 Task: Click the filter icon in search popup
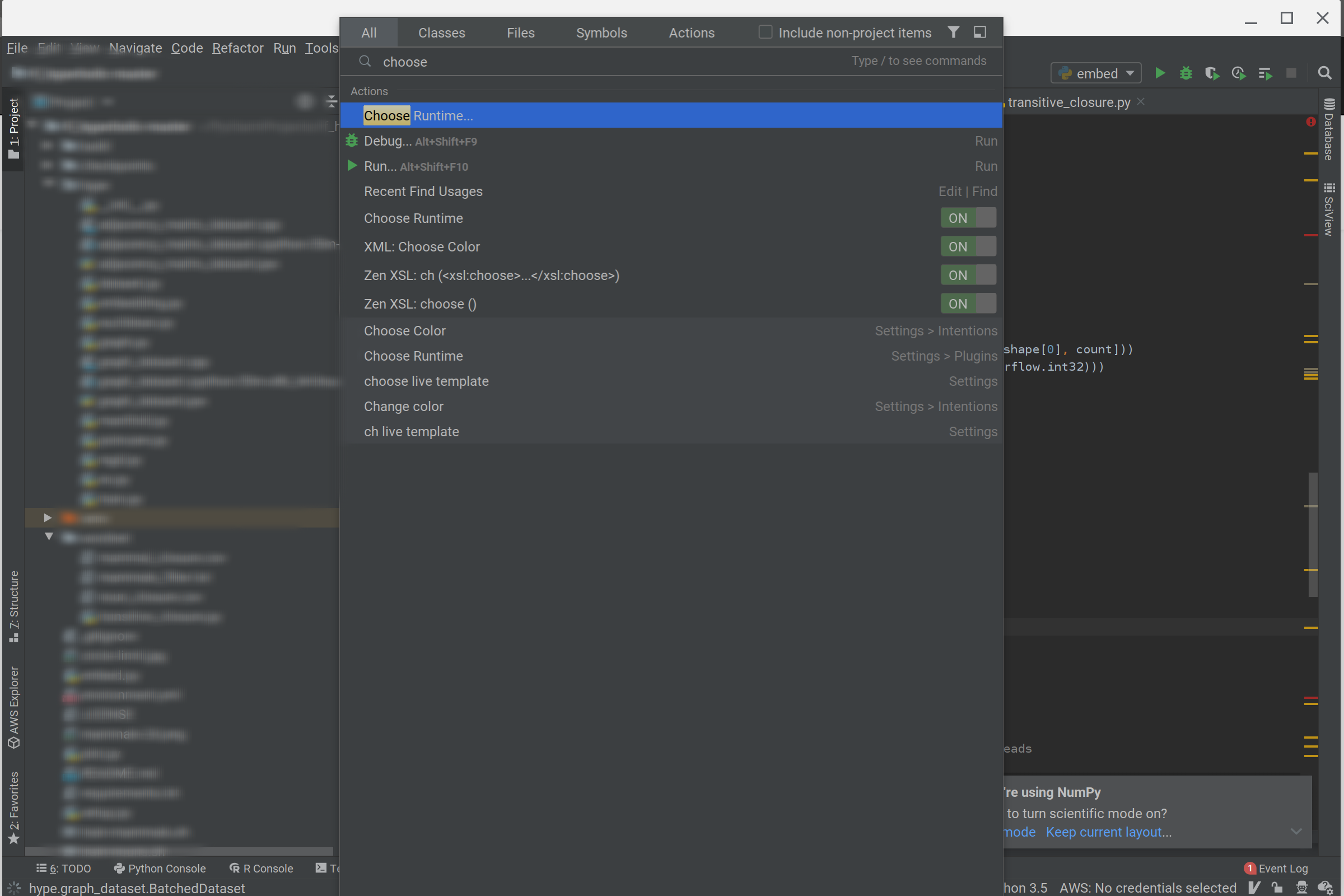pyautogui.click(x=953, y=32)
